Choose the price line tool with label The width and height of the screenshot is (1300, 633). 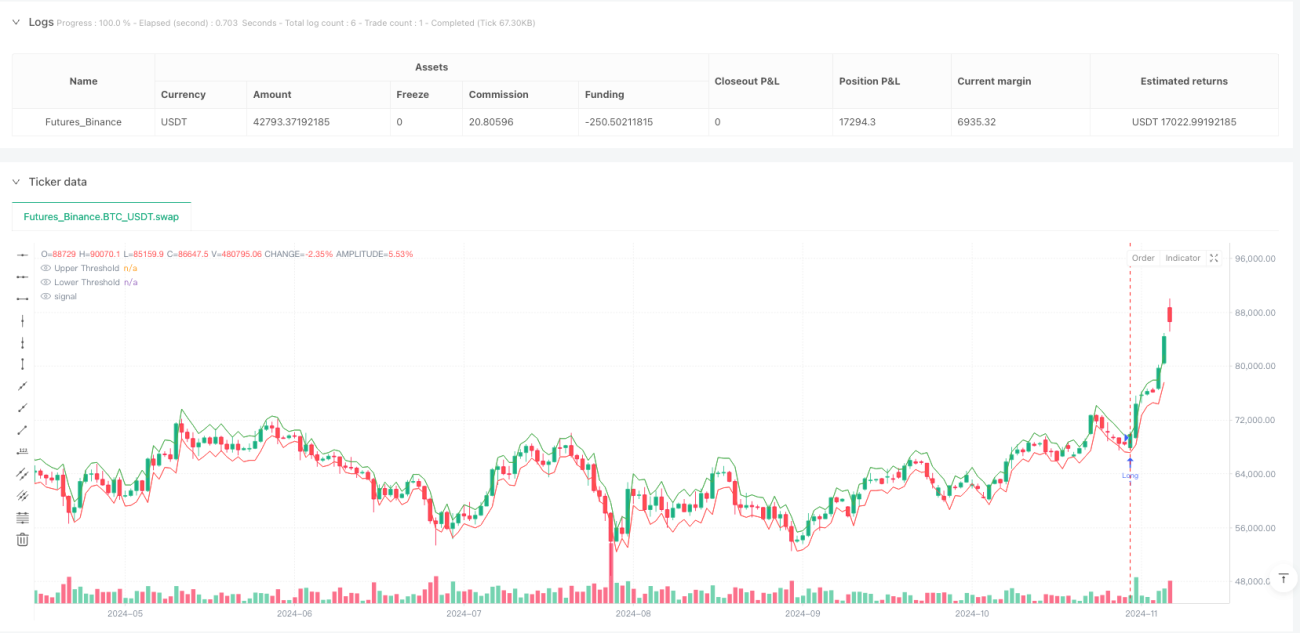23,452
